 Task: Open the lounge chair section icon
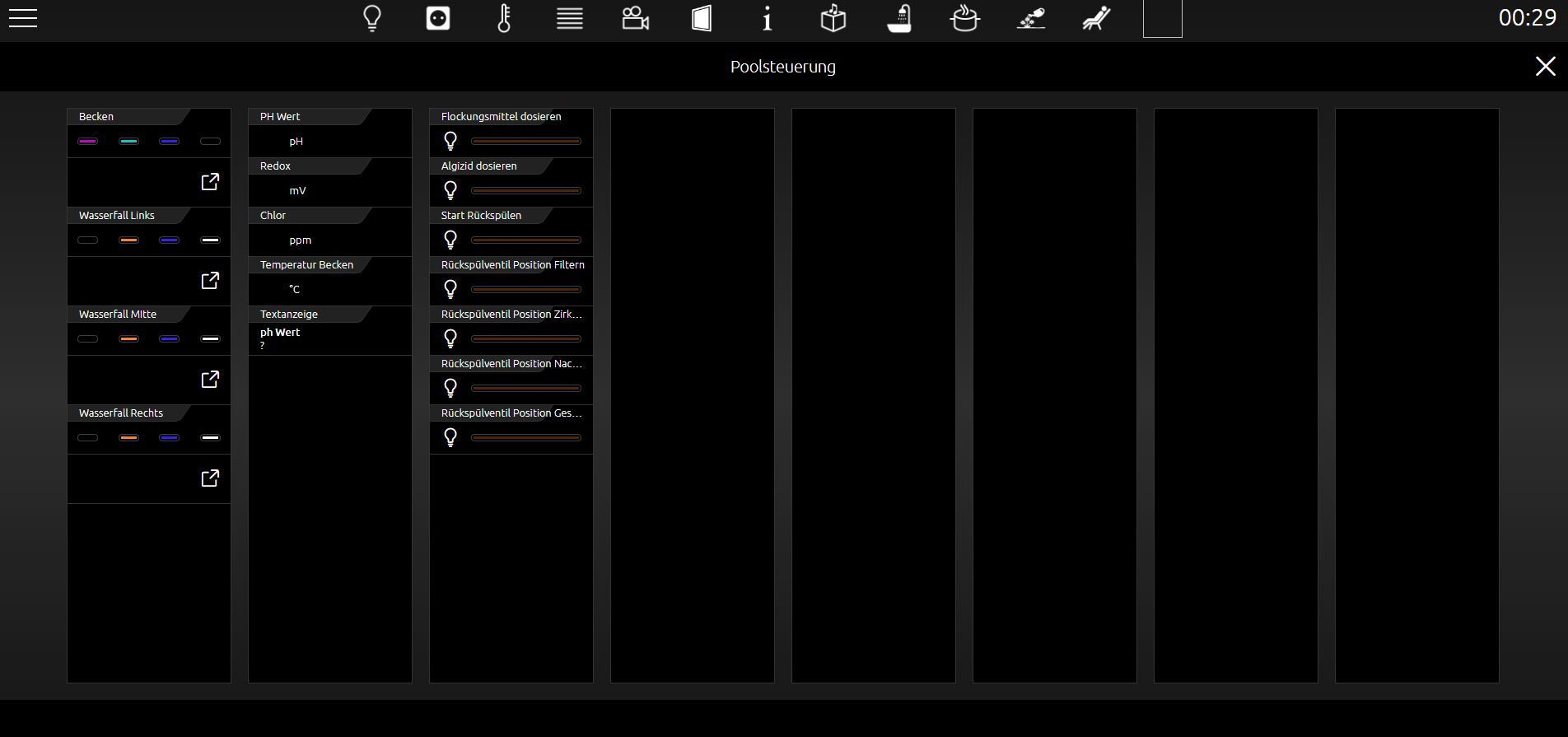click(1097, 18)
